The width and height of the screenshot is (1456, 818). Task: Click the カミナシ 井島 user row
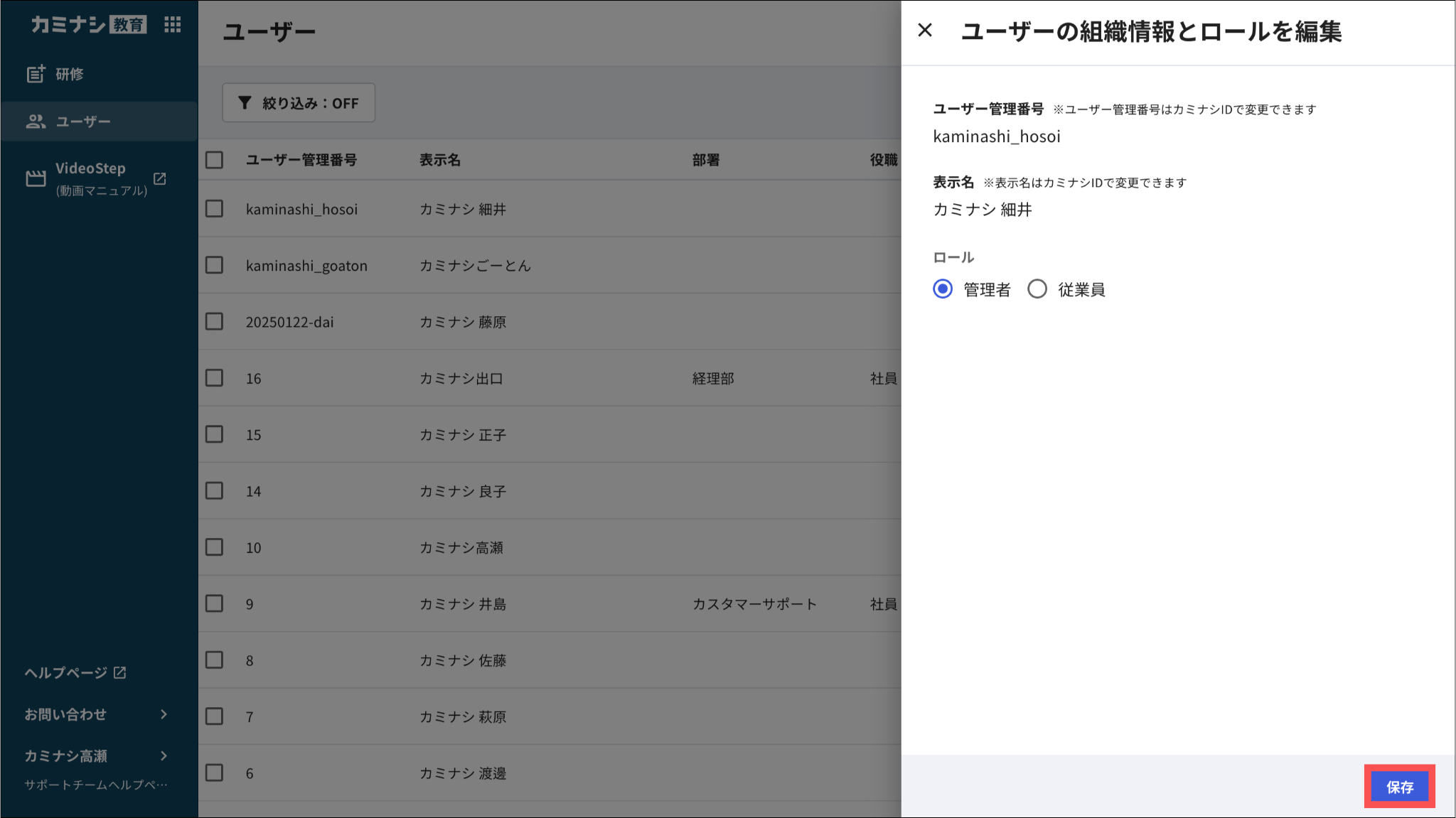[x=462, y=604]
